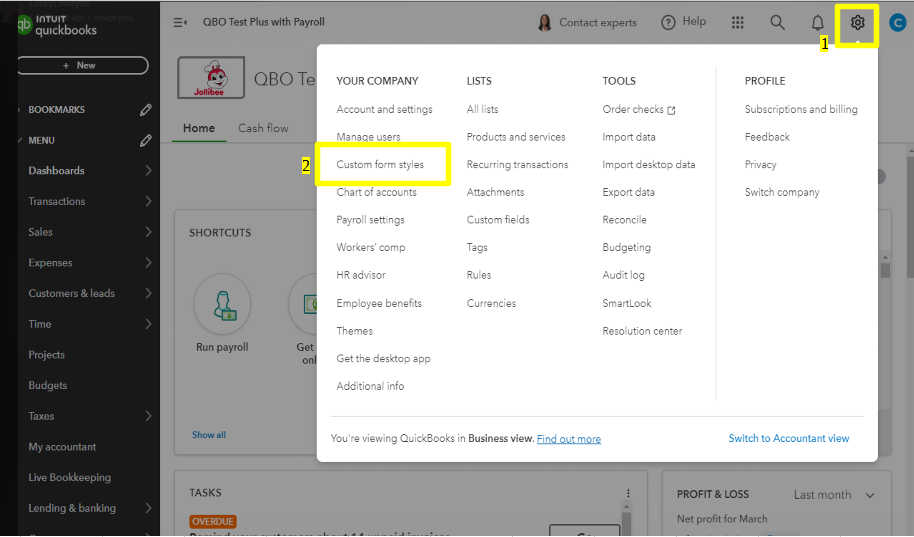The height and width of the screenshot is (537, 914).
Task: Click the Run payroll shortcut icon
Action: pos(222,303)
